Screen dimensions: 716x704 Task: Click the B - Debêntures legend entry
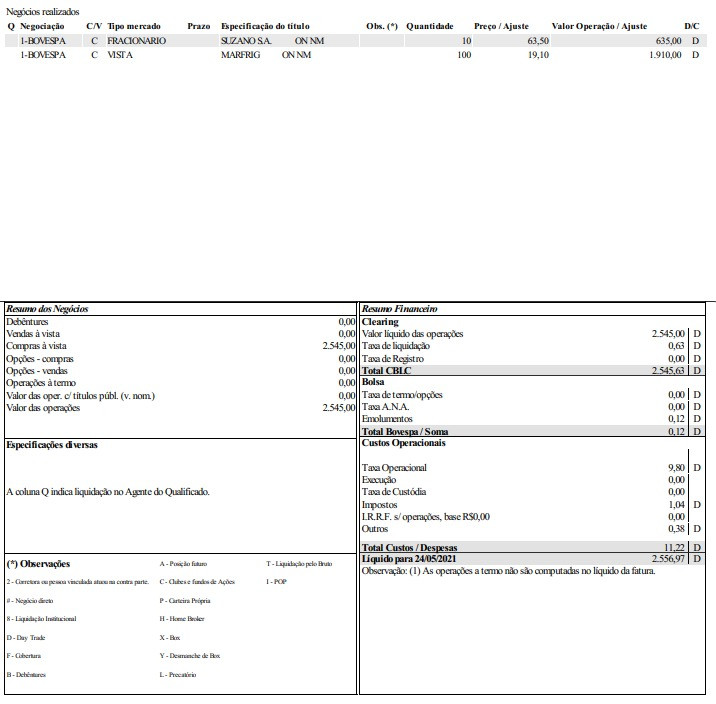coord(26,675)
